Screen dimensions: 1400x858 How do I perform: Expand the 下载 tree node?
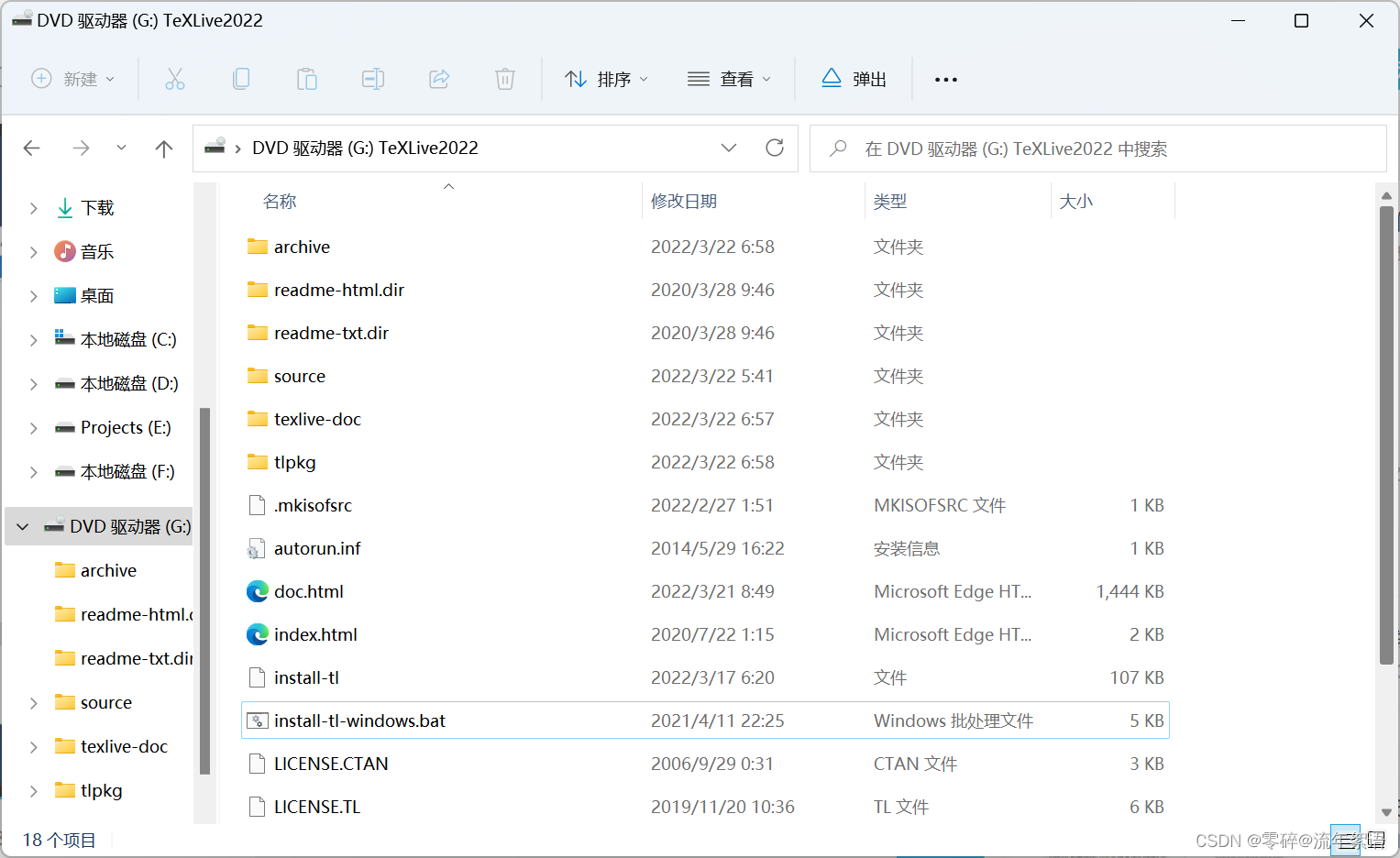33,208
